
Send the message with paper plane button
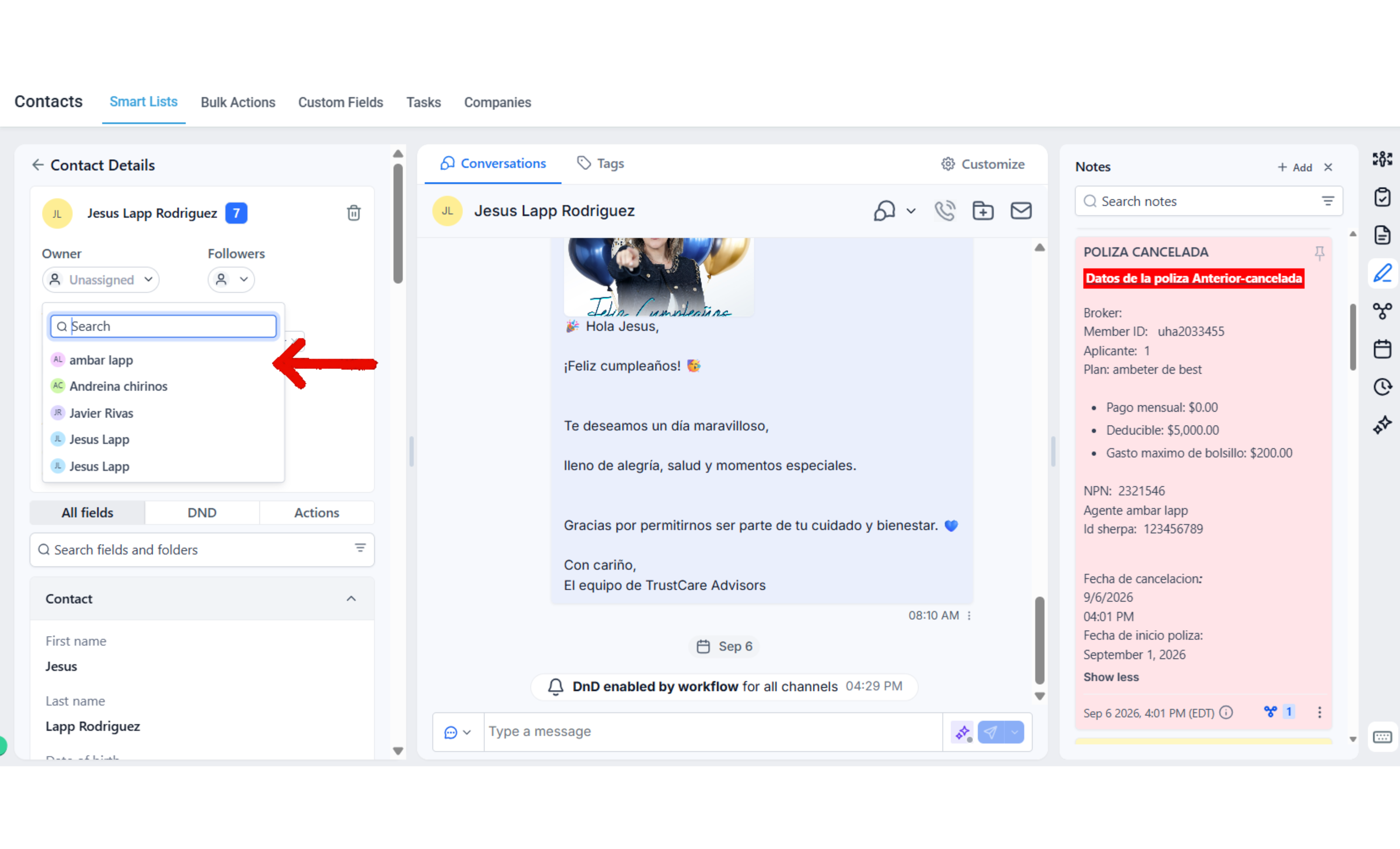990,732
